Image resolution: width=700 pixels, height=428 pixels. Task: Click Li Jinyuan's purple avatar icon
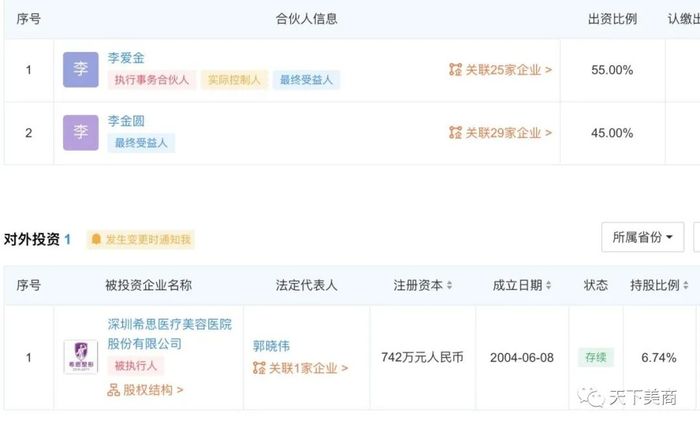[80, 132]
